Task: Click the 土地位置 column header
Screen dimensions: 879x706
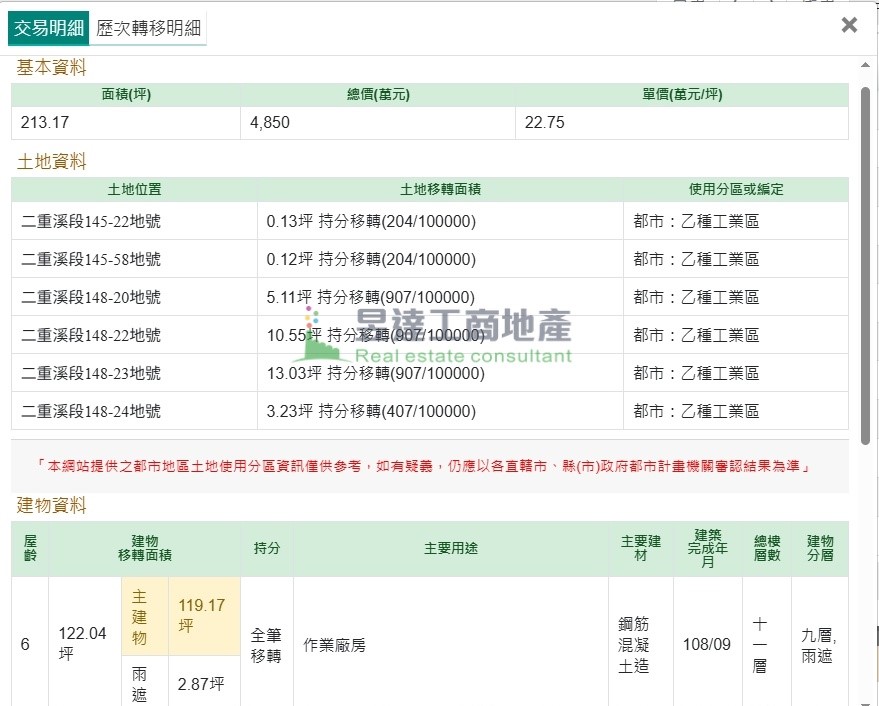Action: [134, 189]
